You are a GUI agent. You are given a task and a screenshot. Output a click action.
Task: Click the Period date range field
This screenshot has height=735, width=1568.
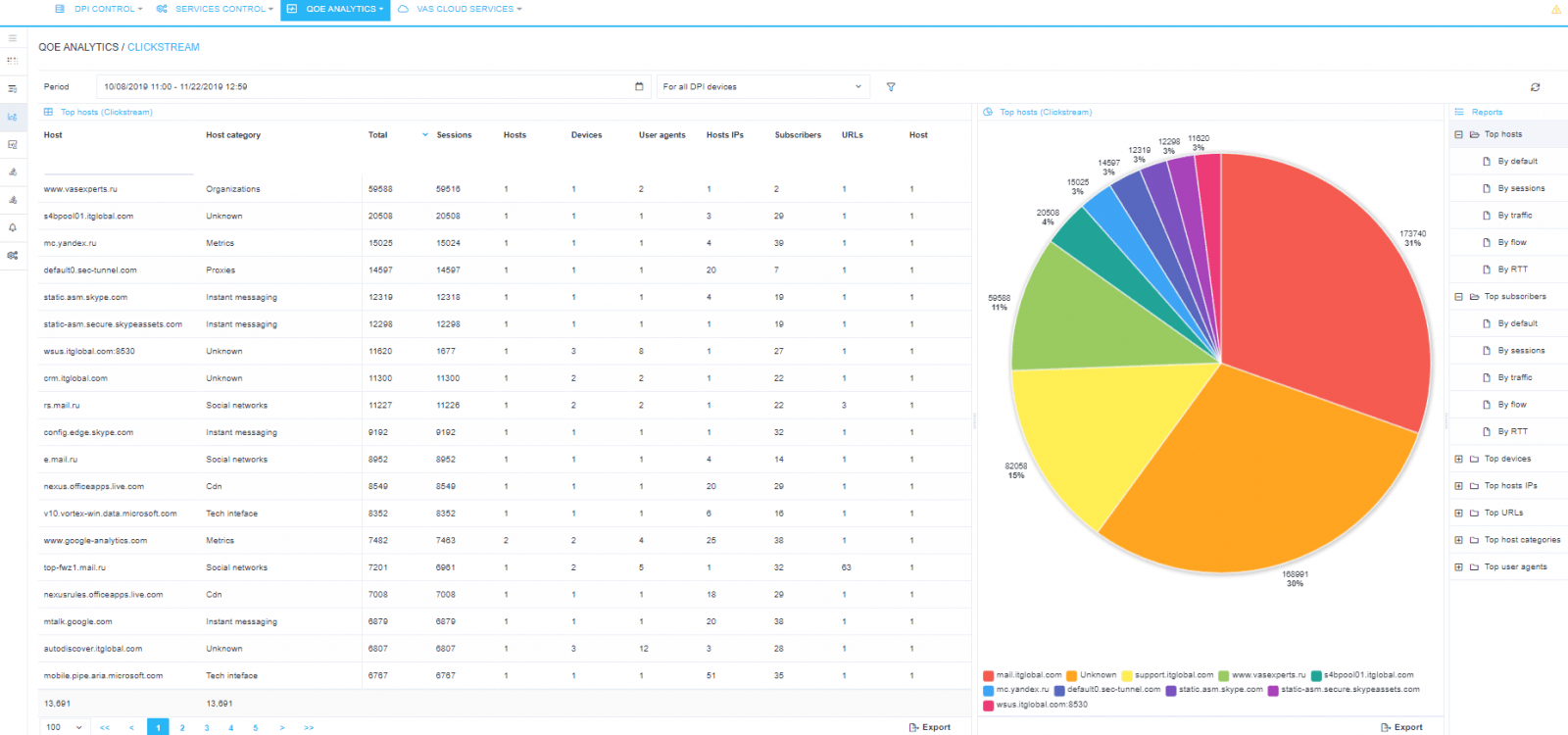(372, 86)
